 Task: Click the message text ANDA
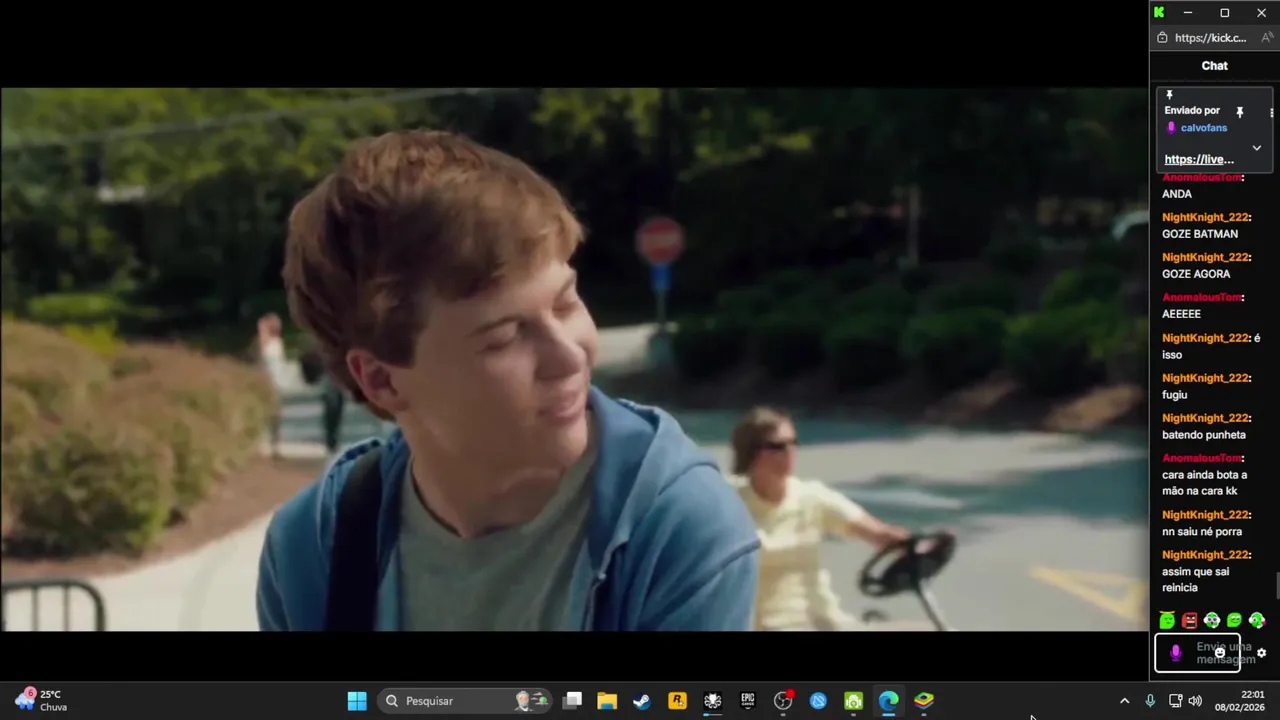click(x=1177, y=194)
